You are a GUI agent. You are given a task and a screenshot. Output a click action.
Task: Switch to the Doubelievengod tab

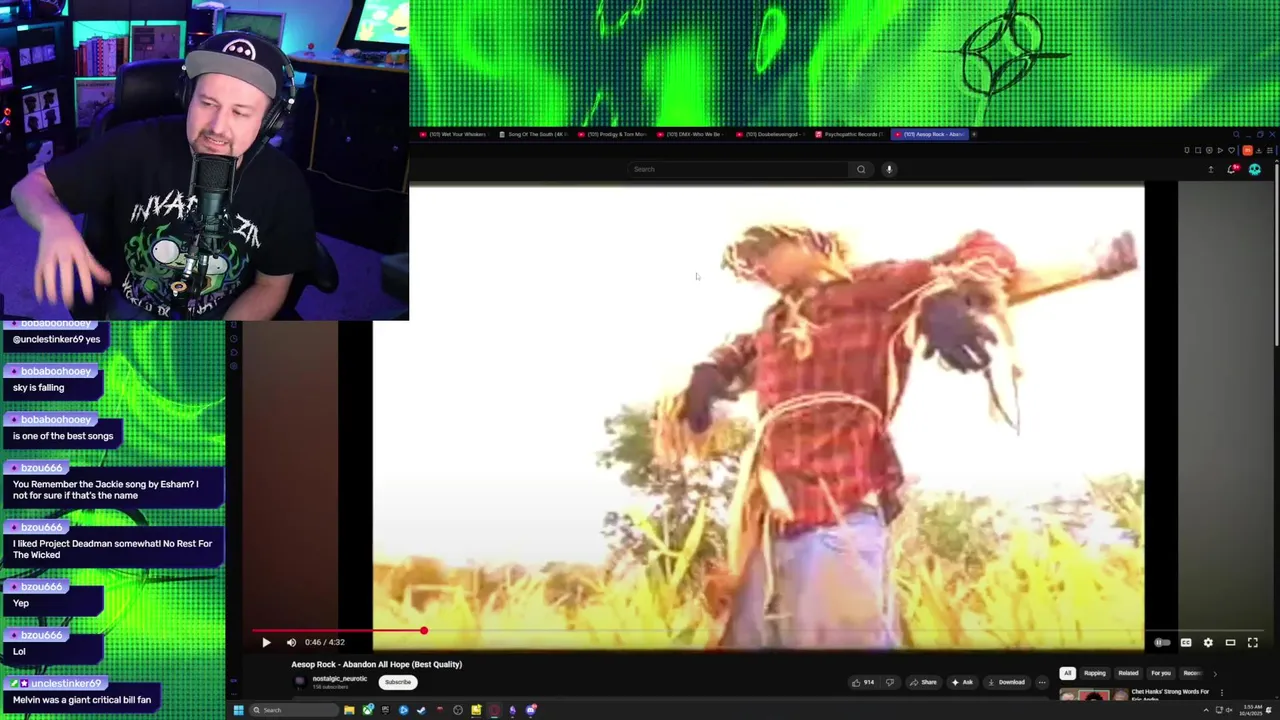tap(771, 134)
